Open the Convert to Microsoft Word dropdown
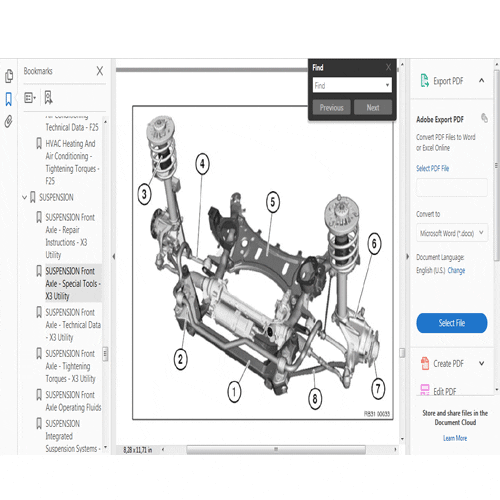Screen dimensions: 500x500 tap(452, 233)
